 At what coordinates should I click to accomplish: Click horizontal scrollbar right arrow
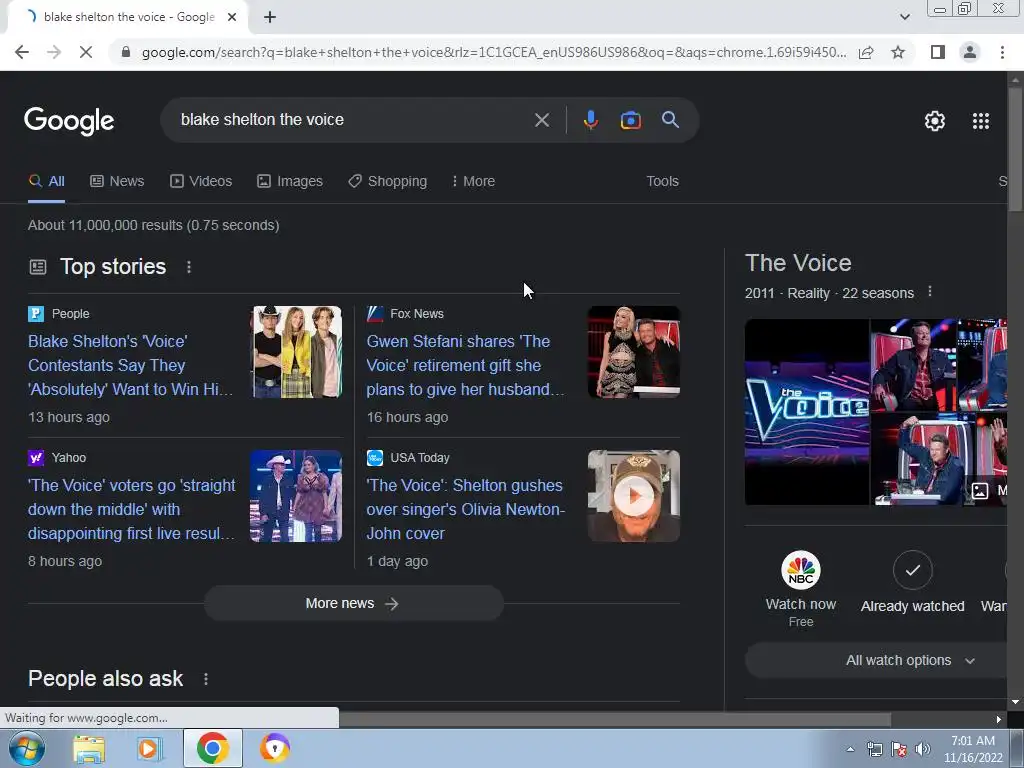point(999,719)
